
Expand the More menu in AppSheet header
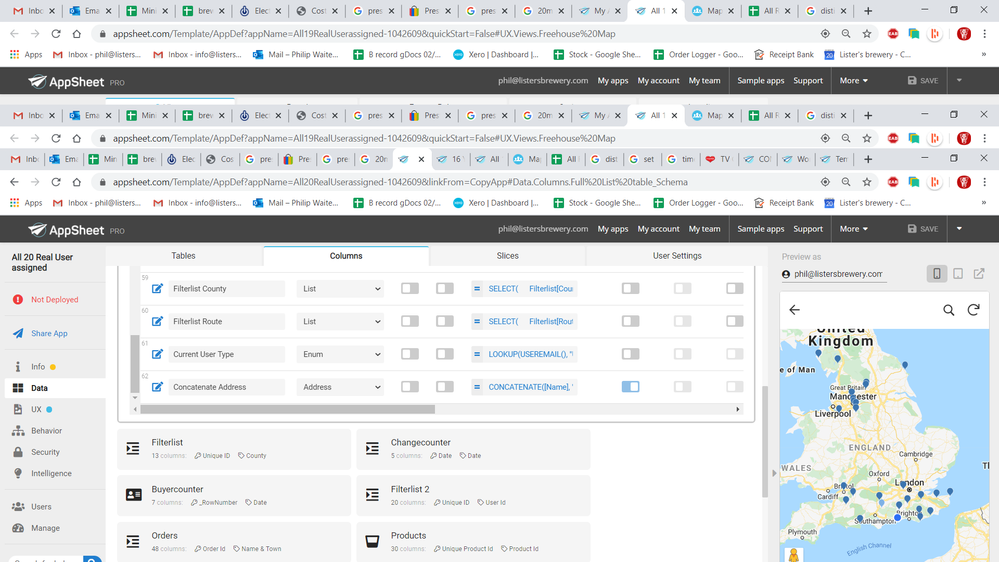853,229
